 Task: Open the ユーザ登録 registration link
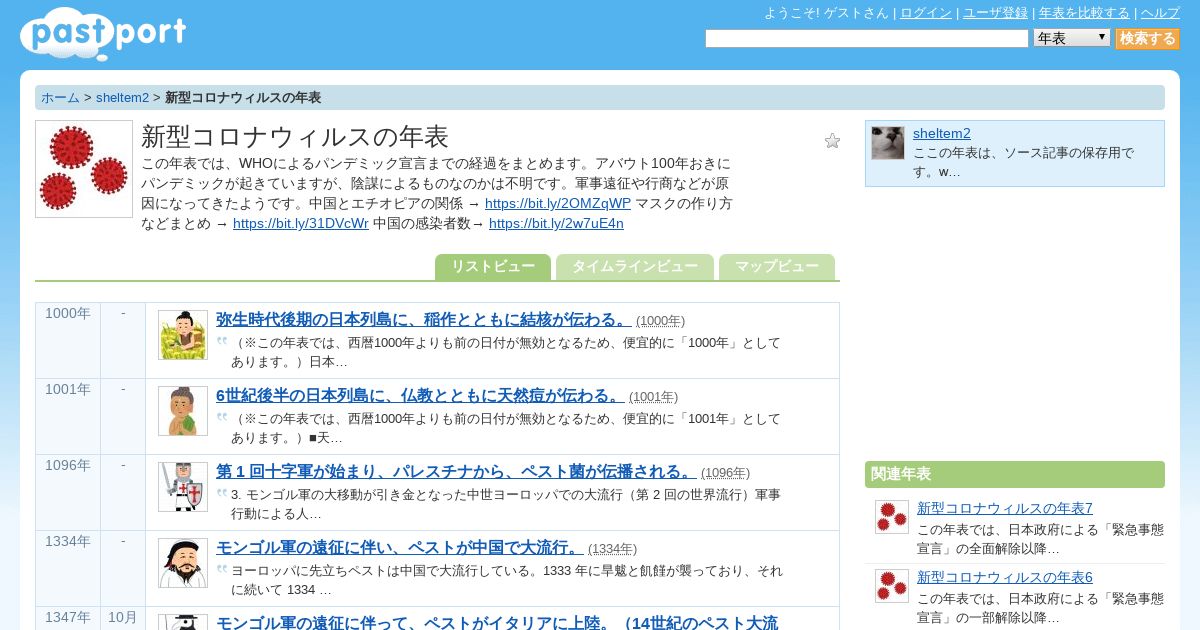(995, 13)
